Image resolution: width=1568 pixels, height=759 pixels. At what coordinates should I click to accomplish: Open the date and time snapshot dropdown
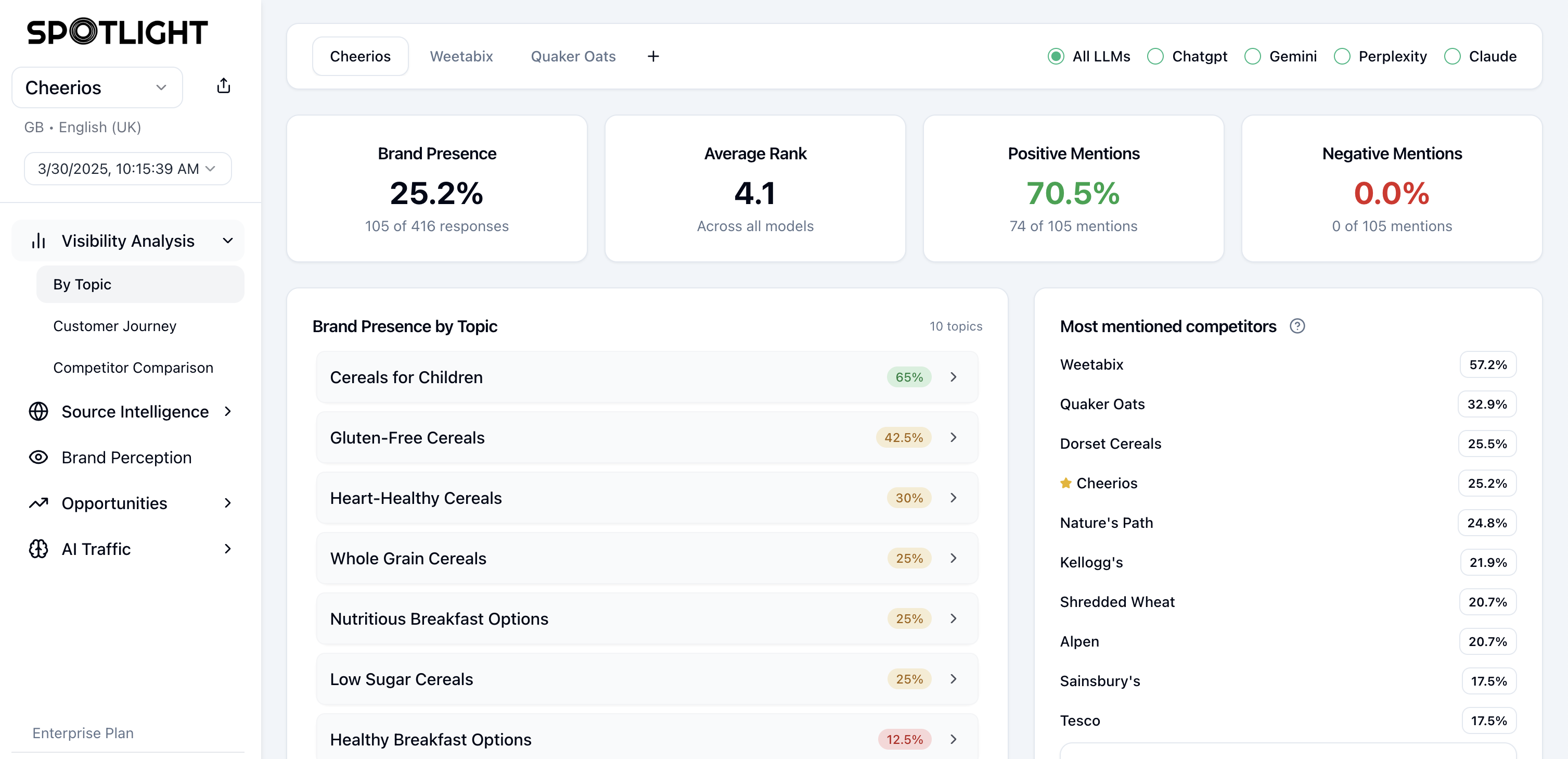127,169
